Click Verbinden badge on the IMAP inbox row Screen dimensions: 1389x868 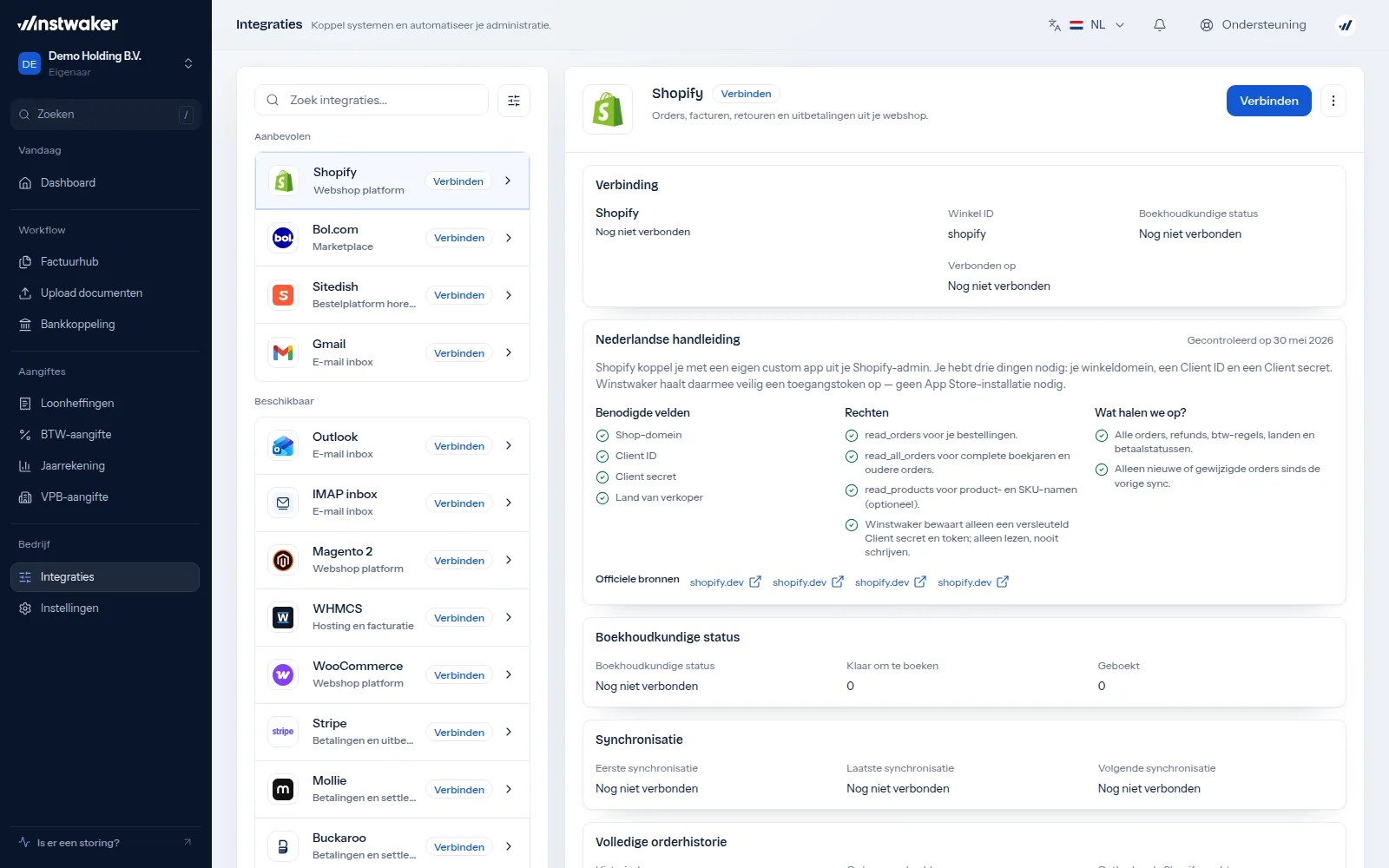tap(459, 503)
